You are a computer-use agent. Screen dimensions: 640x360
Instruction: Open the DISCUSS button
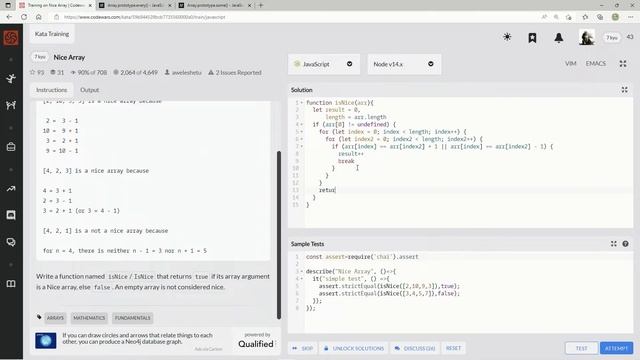(x=415, y=348)
